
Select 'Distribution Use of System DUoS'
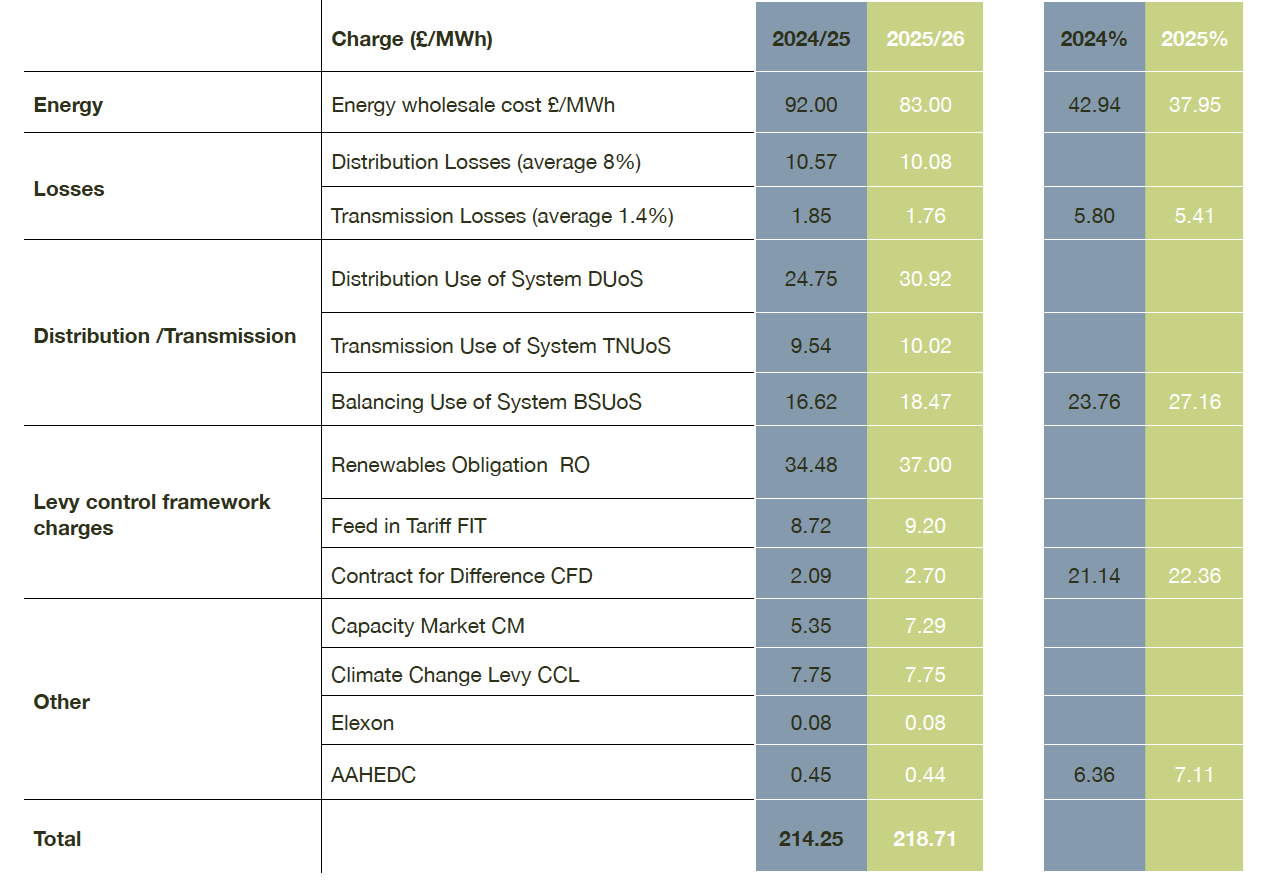pyautogui.click(x=487, y=279)
